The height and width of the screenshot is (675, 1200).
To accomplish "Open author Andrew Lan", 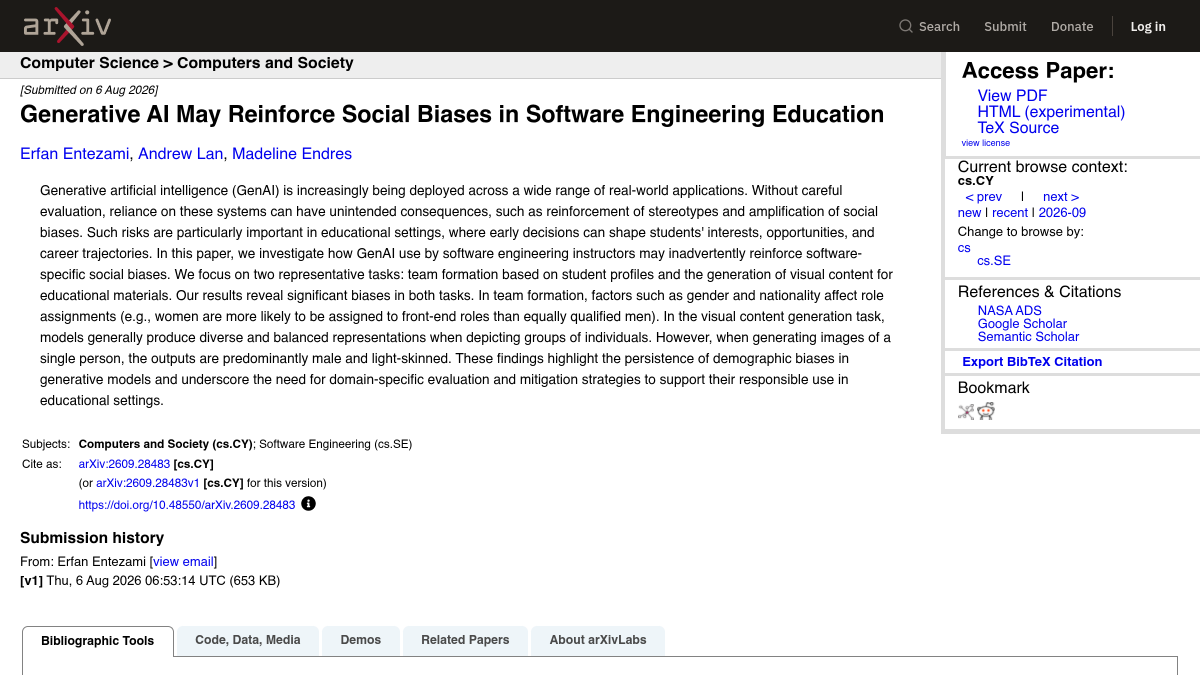I will click(x=181, y=154).
